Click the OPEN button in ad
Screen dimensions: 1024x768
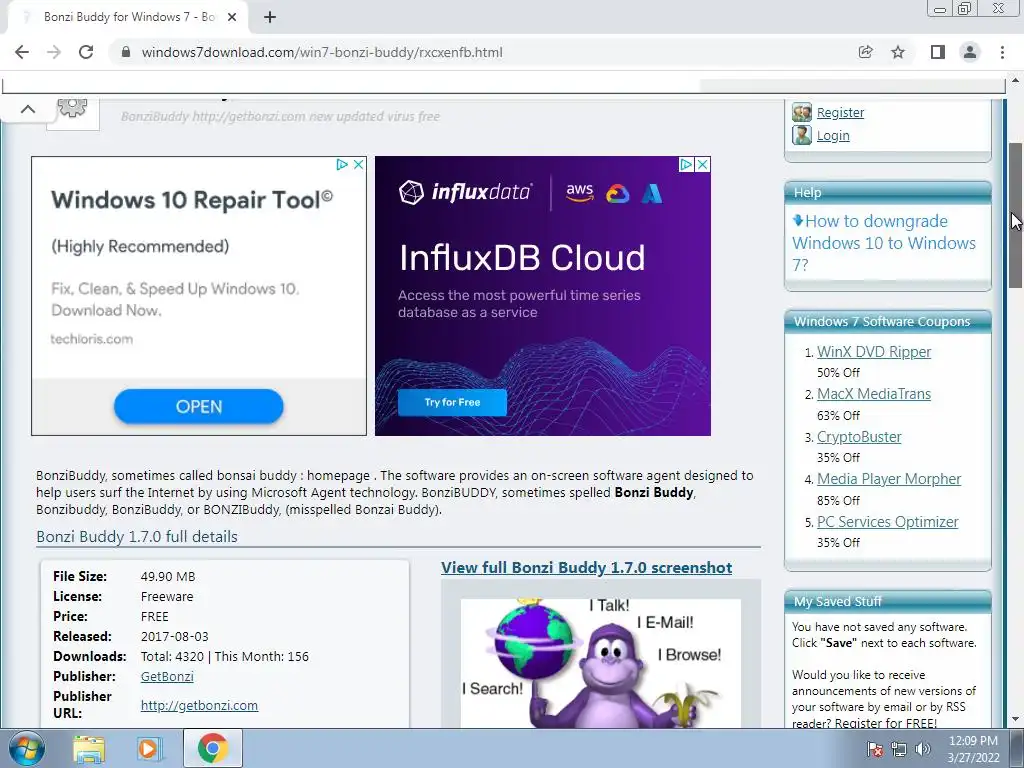click(199, 406)
